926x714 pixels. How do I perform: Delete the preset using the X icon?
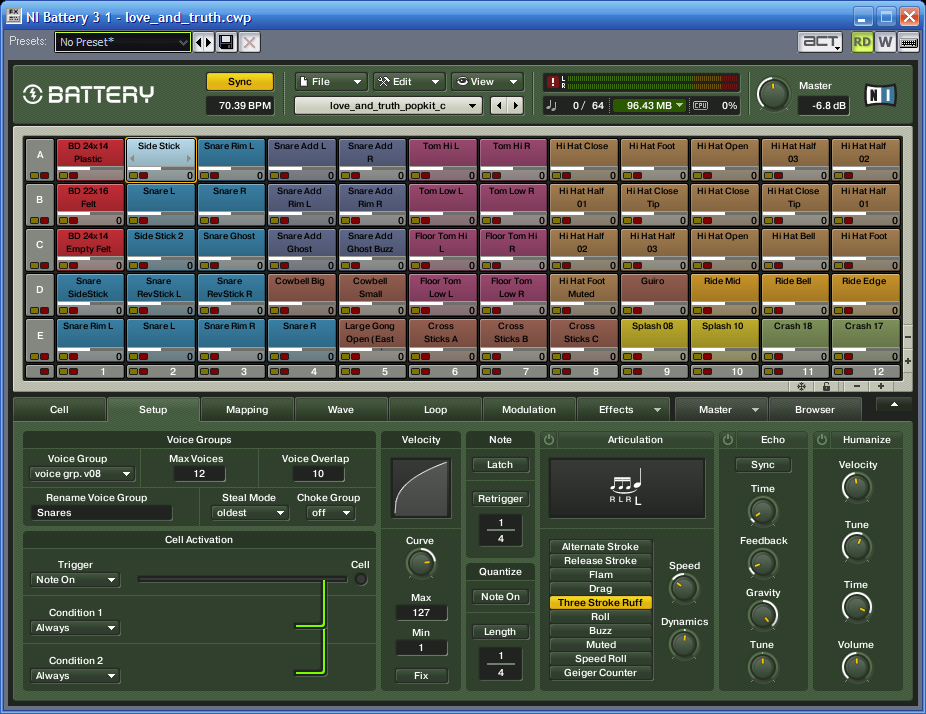tap(250, 42)
